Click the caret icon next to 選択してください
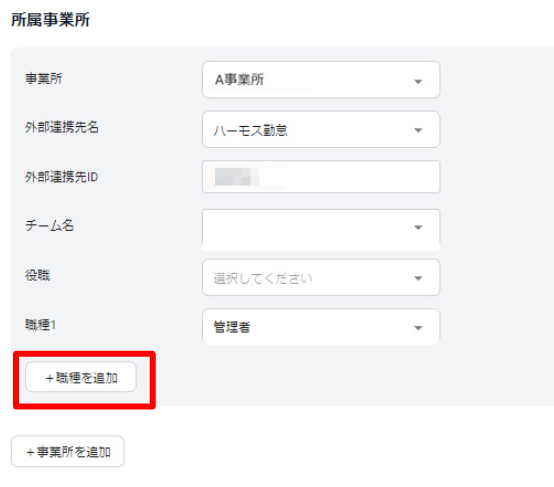The width and height of the screenshot is (554, 487). [418, 278]
